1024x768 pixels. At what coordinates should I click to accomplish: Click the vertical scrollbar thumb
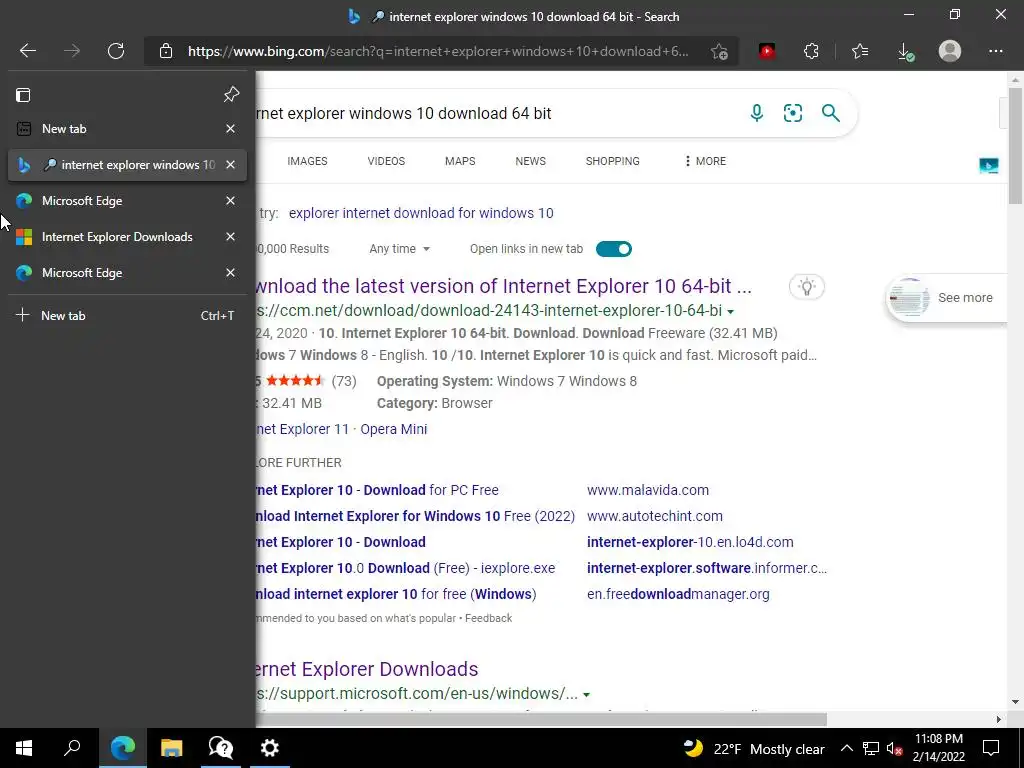pos(1015,145)
